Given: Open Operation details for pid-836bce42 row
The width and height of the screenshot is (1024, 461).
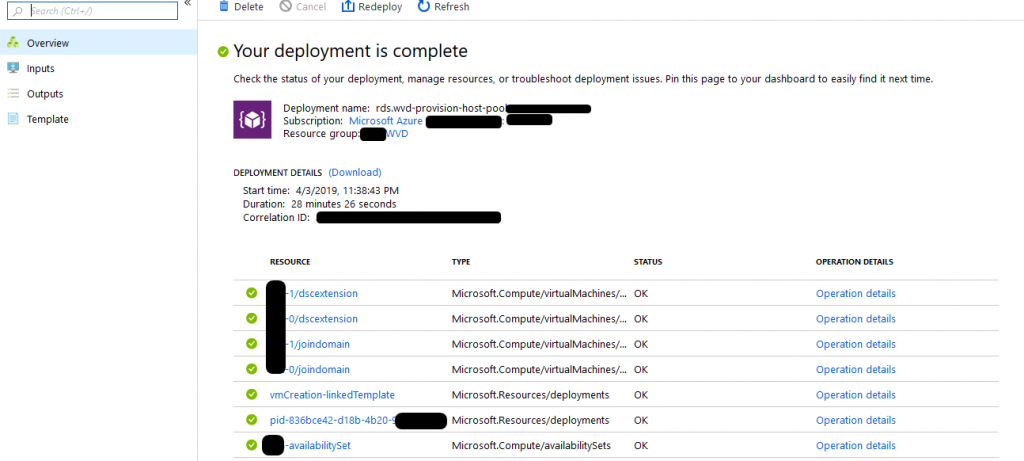Looking at the screenshot, I should [x=856, y=420].
